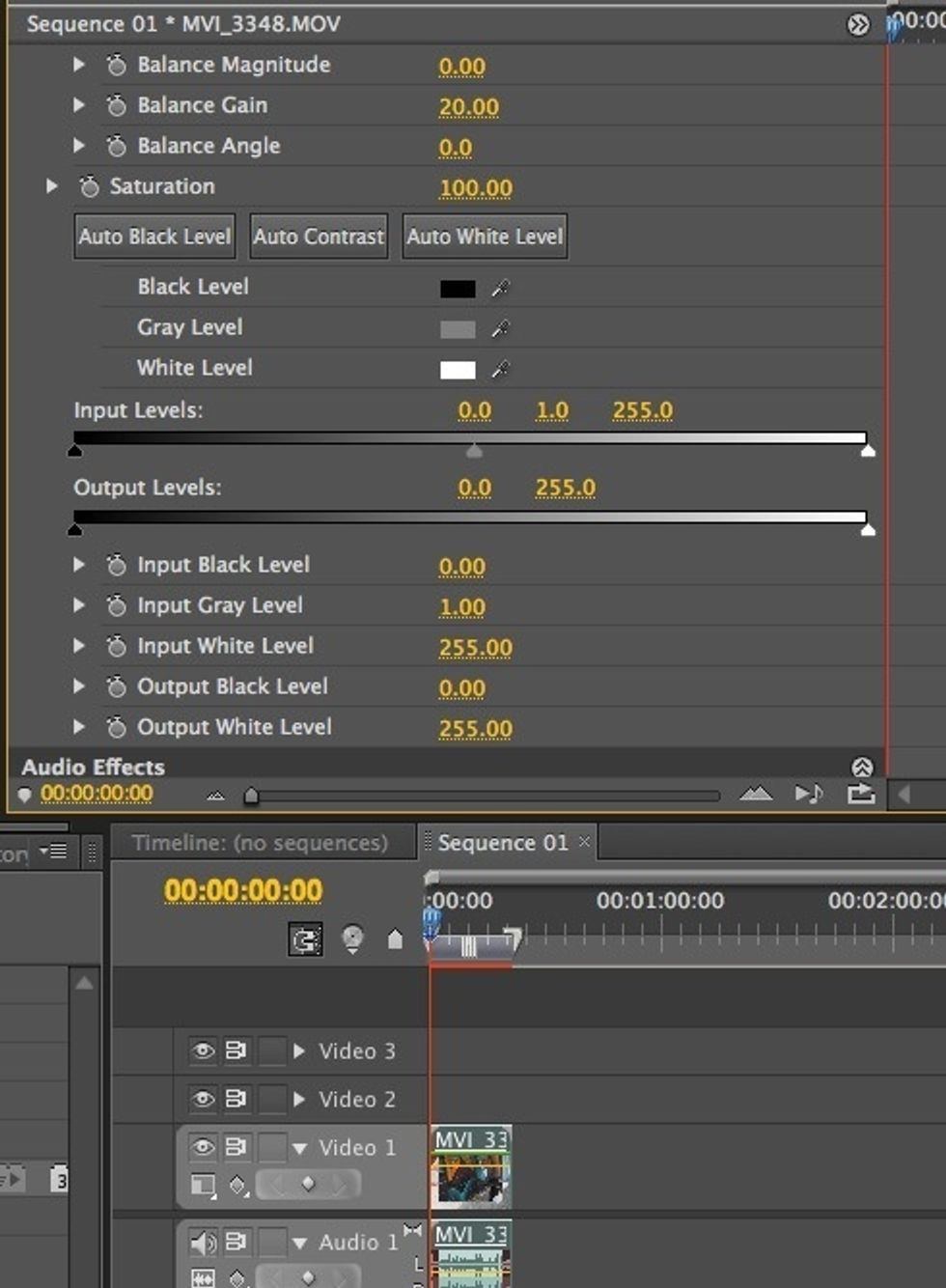Viewport: 946px width, 1288px height.
Task: Enable the Snap magnet icon in the timeline
Action: tap(306, 938)
